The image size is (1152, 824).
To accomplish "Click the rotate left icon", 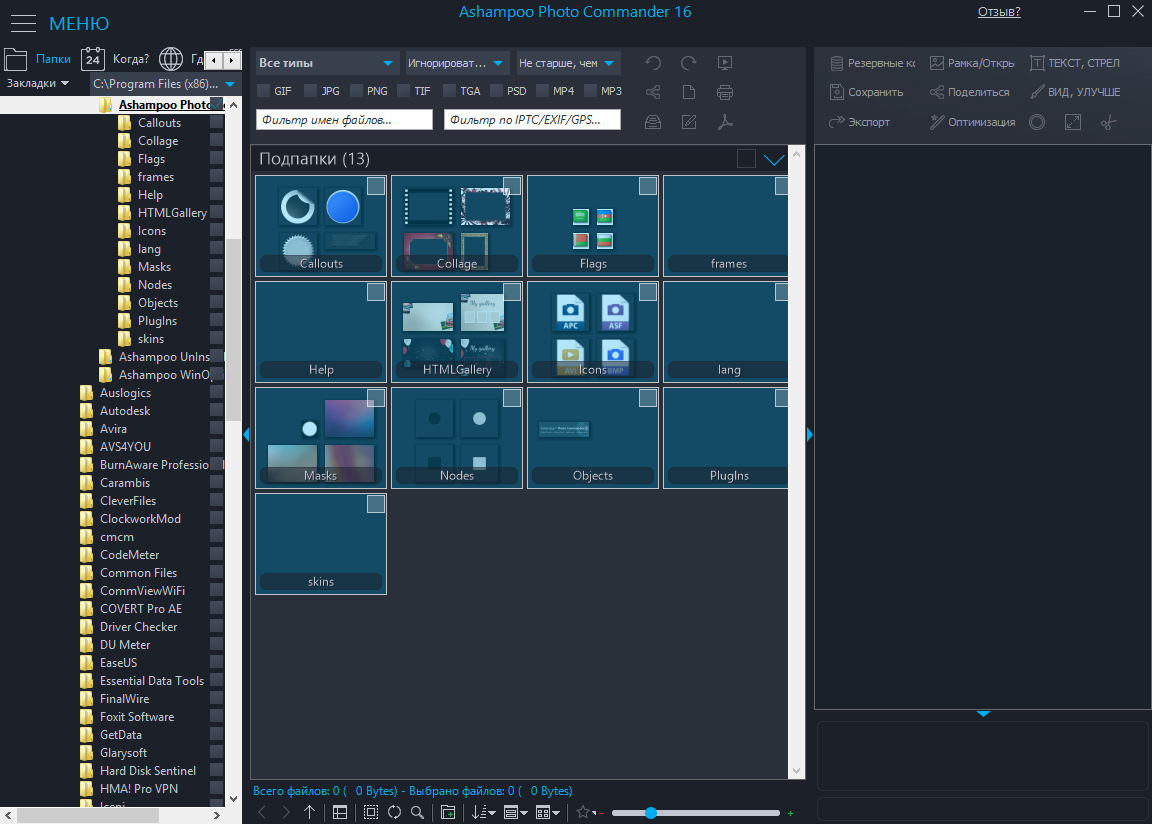I will [x=653, y=63].
